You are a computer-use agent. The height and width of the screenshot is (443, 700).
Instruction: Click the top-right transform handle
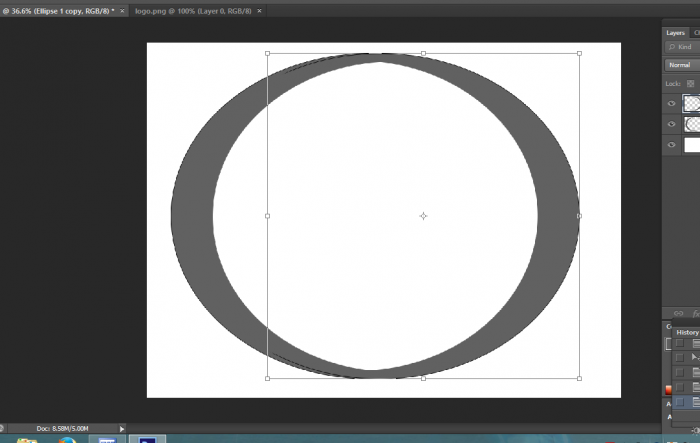579,54
